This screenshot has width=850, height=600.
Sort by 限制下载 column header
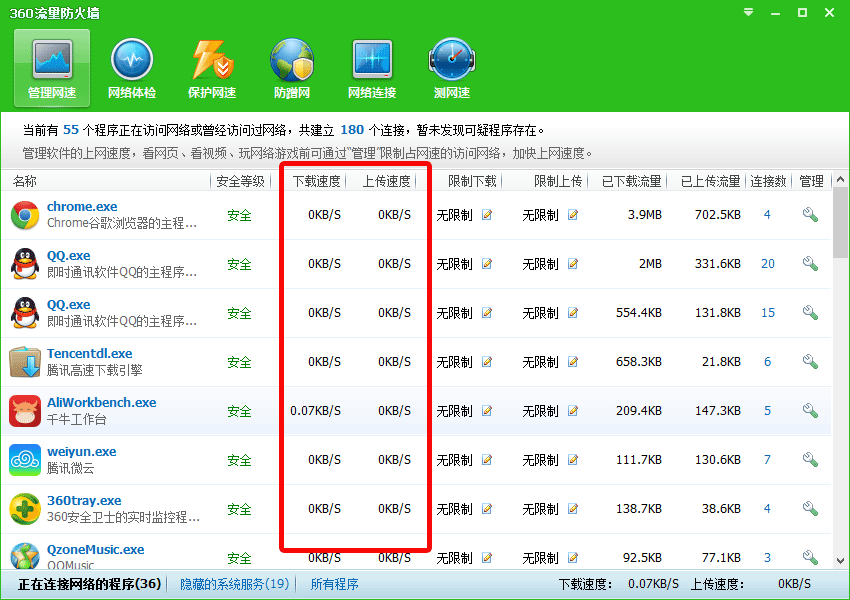[x=472, y=181]
